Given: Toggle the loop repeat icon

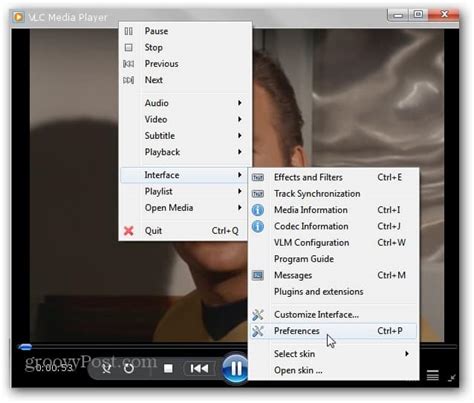Looking at the screenshot, I should 129,368.
